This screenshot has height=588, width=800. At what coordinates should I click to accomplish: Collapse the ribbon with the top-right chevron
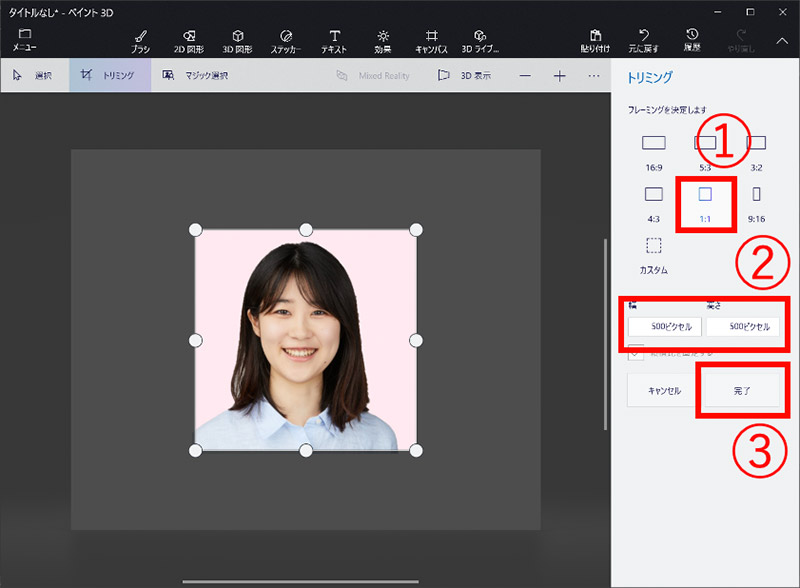782,40
